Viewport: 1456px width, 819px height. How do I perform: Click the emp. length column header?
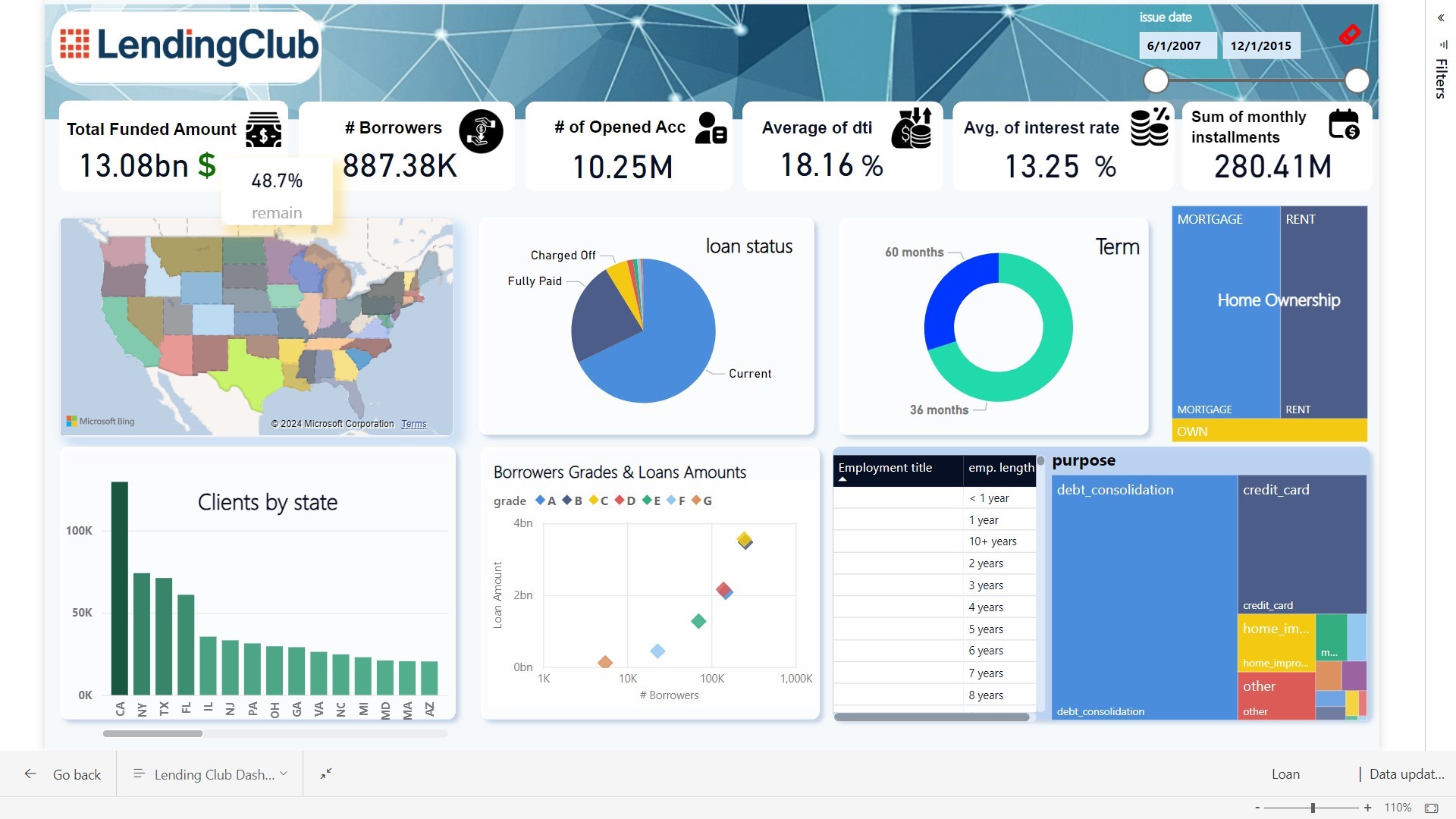[x=1000, y=468]
